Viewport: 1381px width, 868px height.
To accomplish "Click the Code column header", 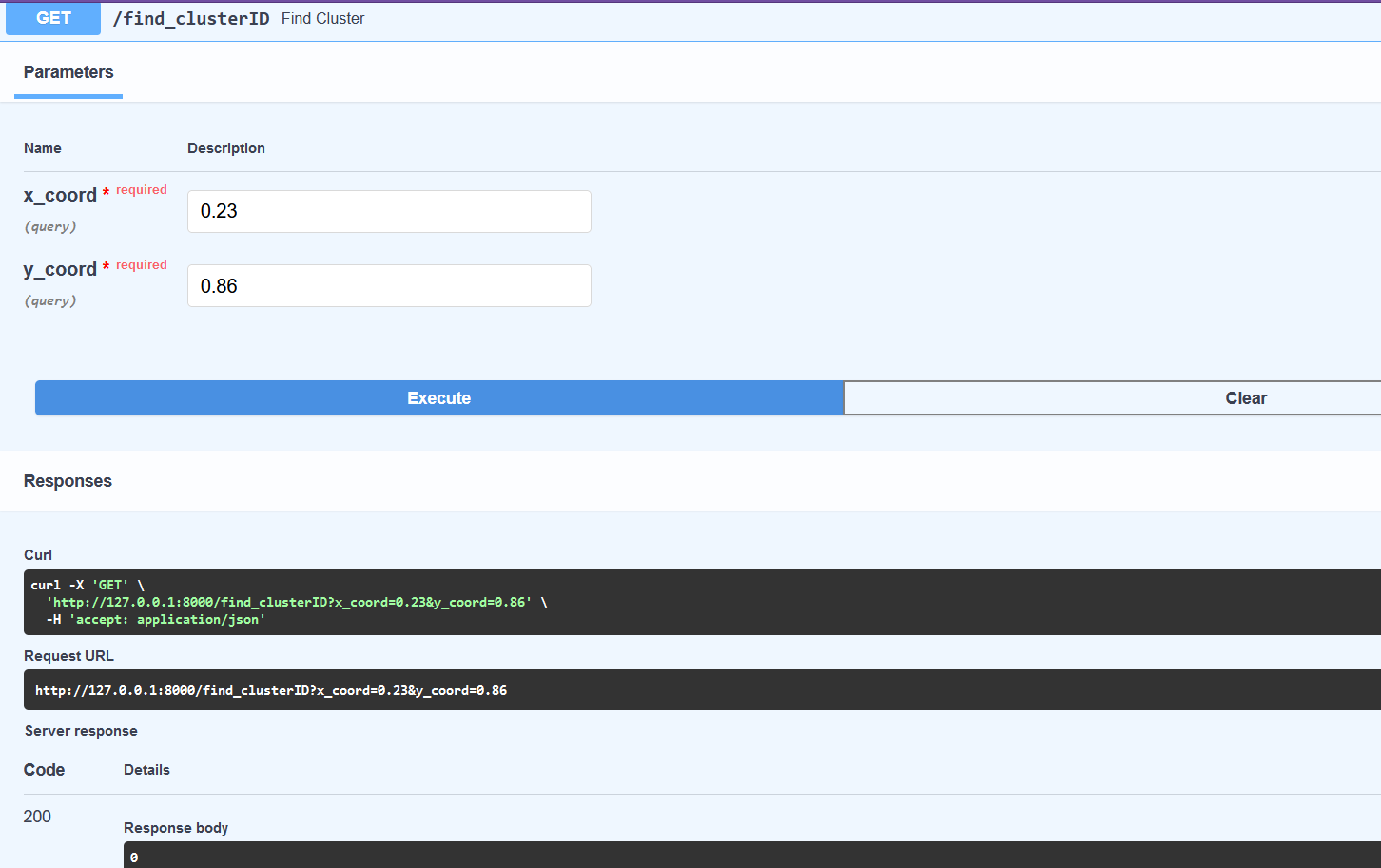I will click(x=44, y=770).
